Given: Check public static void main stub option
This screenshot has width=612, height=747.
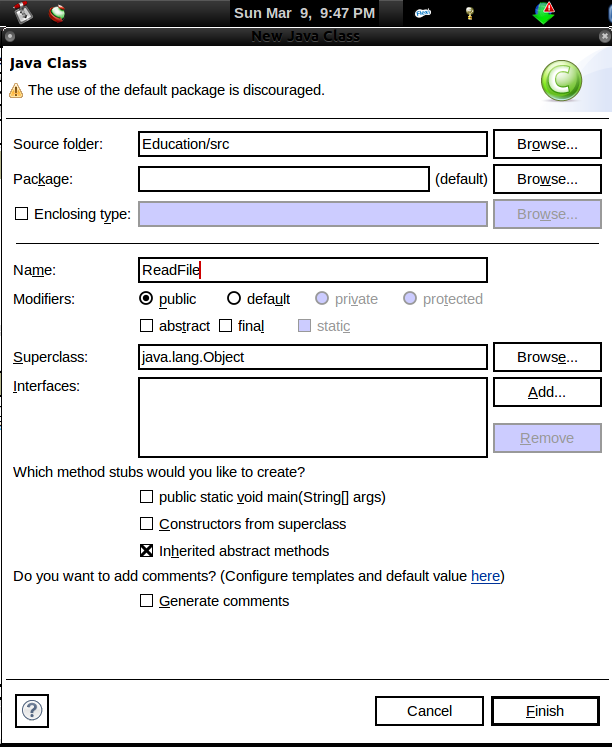Looking at the screenshot, I should coord(147,497).
